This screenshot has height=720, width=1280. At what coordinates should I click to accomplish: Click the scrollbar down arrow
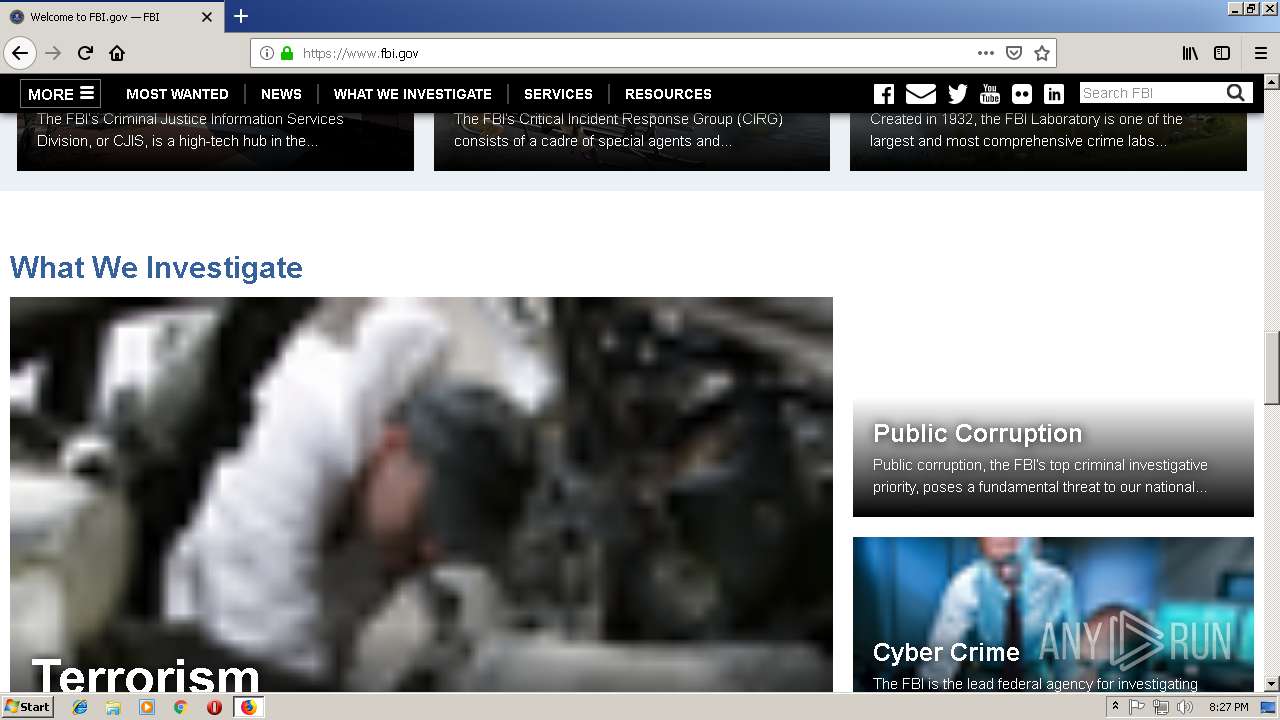[x=1272, y=684]
